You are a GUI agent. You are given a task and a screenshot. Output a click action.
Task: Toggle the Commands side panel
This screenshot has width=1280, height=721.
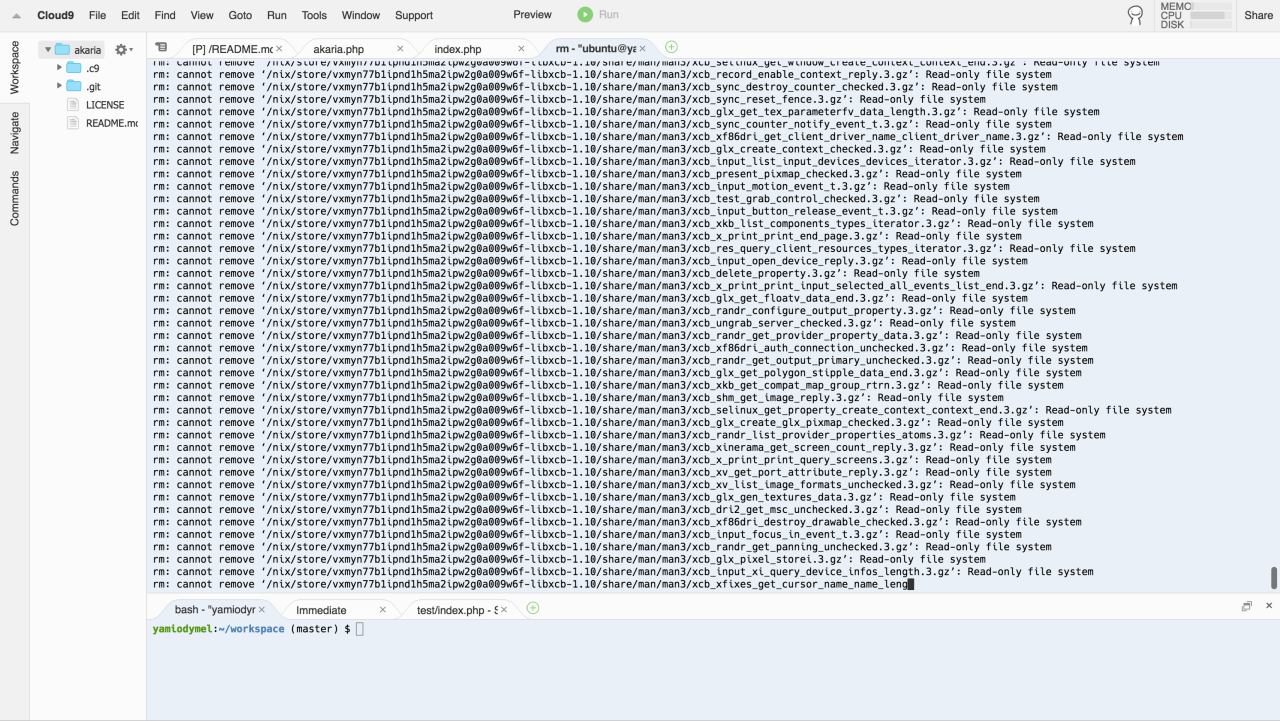14,198
